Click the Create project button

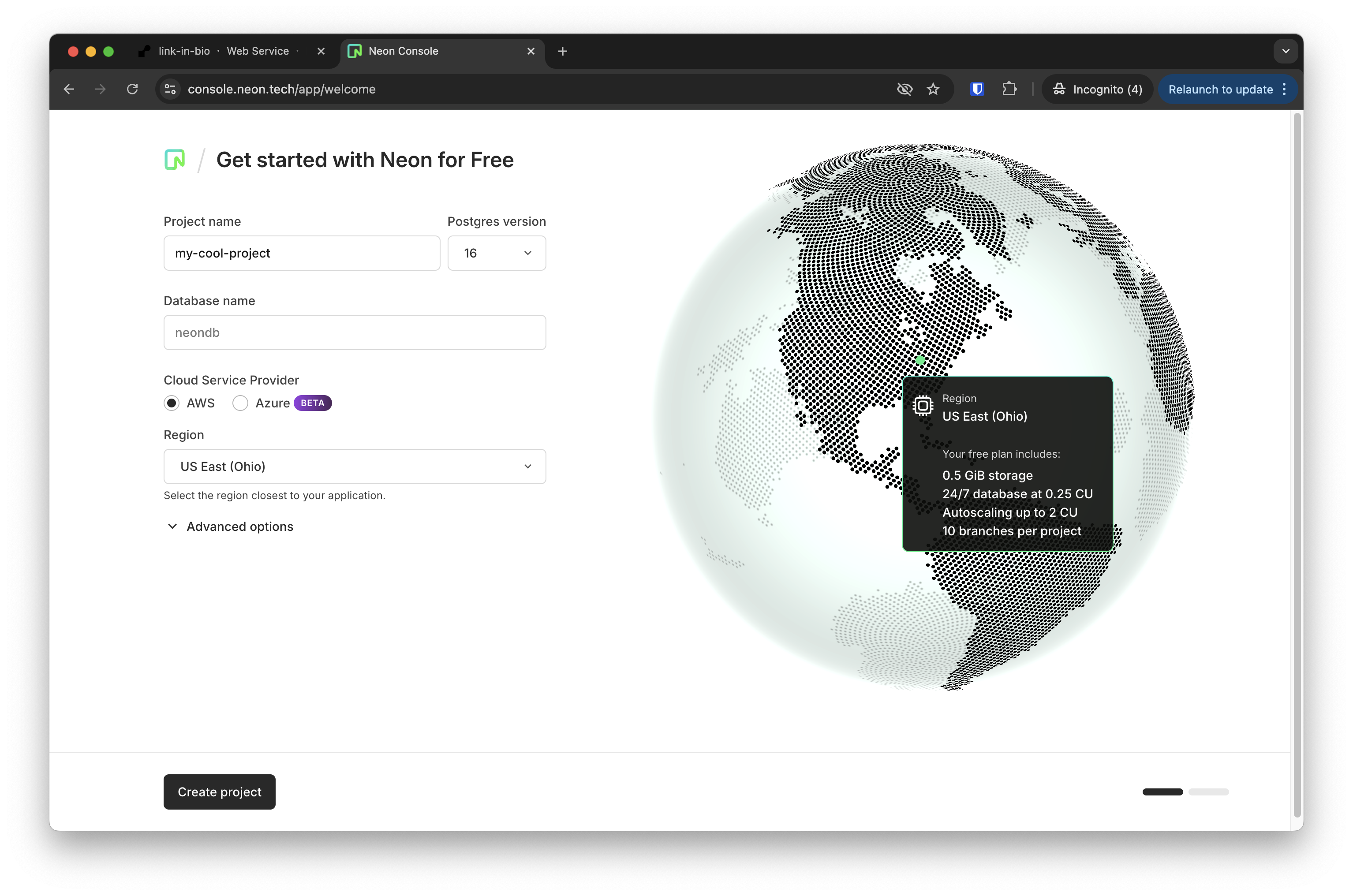(x=220, y=791)
